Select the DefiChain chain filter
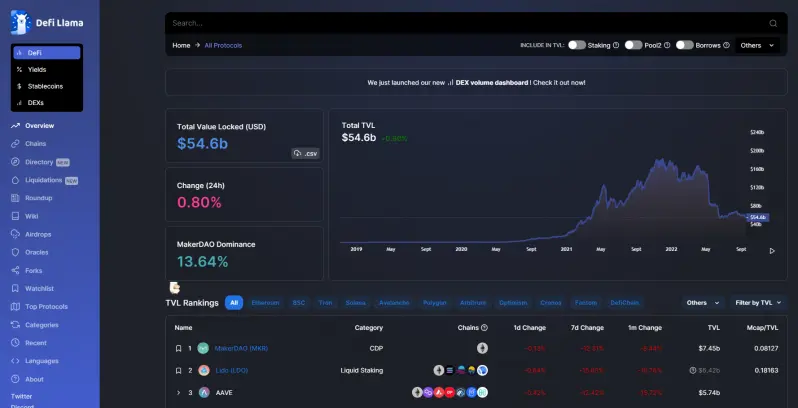Screen dimensions: 798x408 click(x=624, y=303)
